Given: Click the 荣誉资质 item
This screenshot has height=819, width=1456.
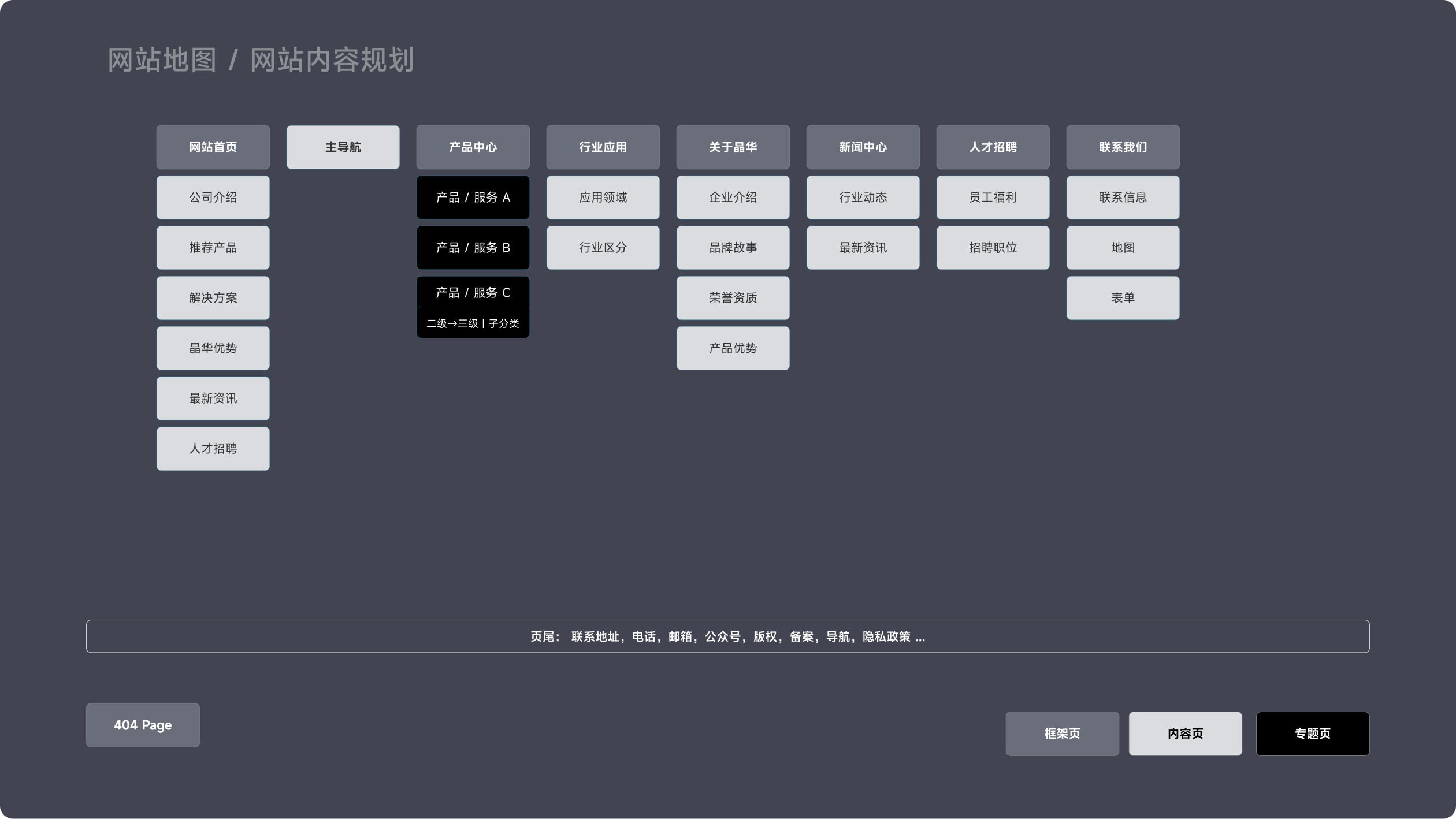Looking at the screenshot, I should pyautogui.click(x=733, y=298).
